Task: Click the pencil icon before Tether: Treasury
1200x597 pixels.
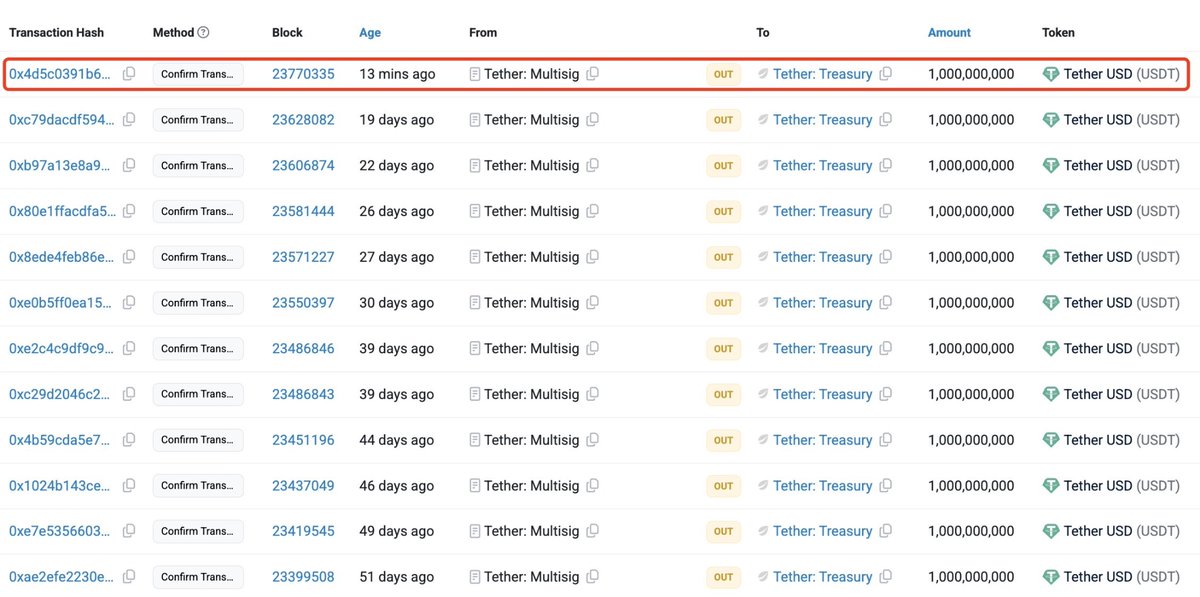Action: [763, 74]
